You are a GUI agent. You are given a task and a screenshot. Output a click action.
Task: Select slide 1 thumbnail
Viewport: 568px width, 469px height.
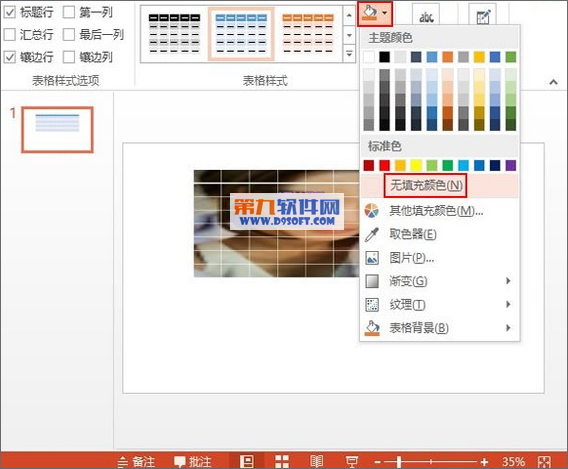(x=57, y=130)
